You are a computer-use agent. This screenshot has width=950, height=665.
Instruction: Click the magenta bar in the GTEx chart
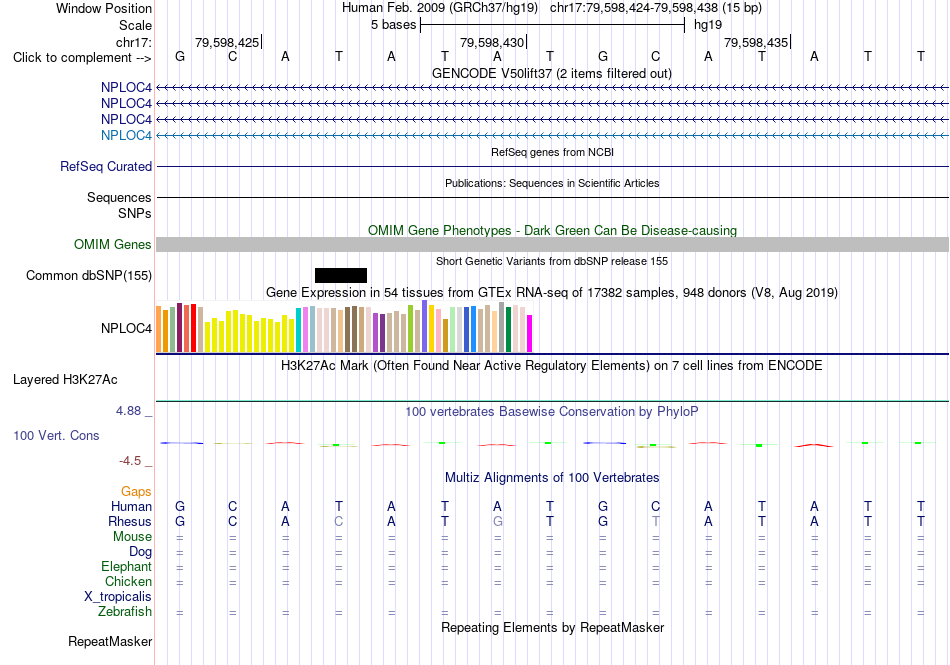tap(530, 333)
